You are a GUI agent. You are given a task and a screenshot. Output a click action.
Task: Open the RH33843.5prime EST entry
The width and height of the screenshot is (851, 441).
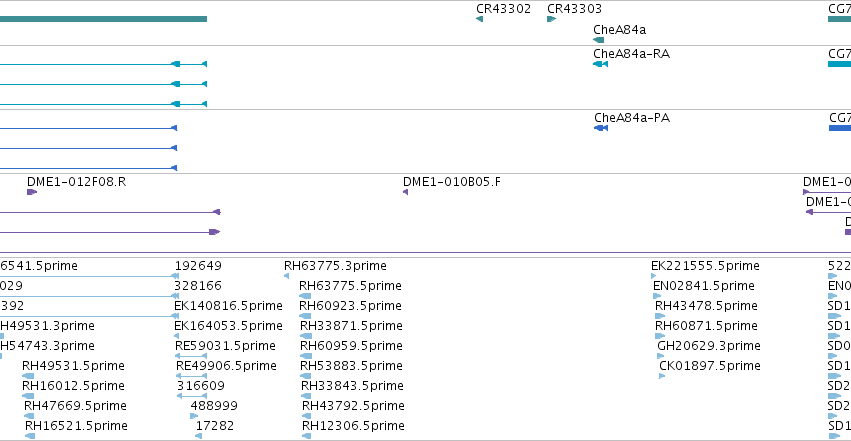[x=352, y=386]
